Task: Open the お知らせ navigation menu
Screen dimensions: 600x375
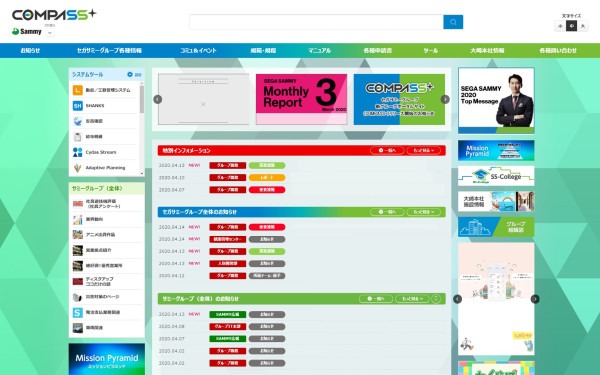Action: pos(30,51)
